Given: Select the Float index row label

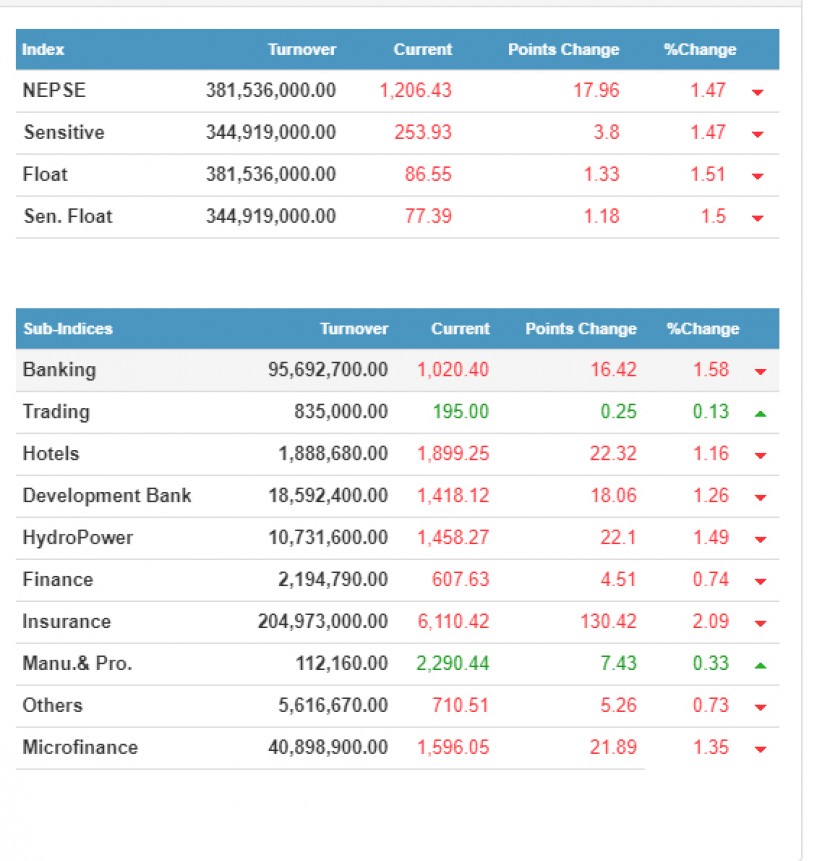Looking at the screenshot, I should pyautogui.click(x=45, y=175).
